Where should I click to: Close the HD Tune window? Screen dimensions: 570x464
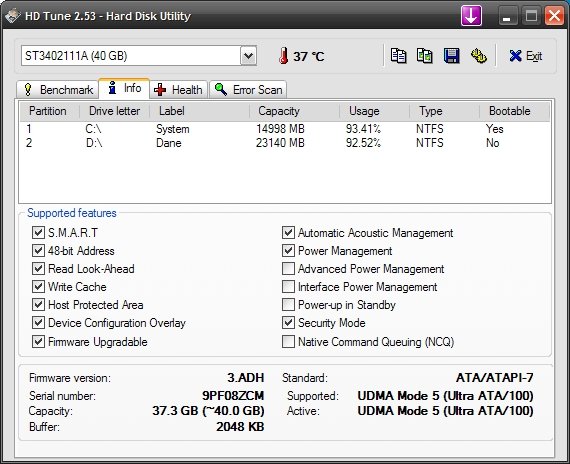pos(554,16)
